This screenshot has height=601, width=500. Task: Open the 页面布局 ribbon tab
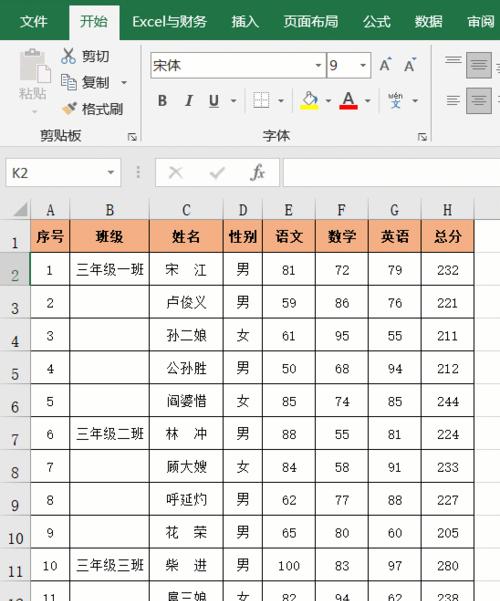311,21
